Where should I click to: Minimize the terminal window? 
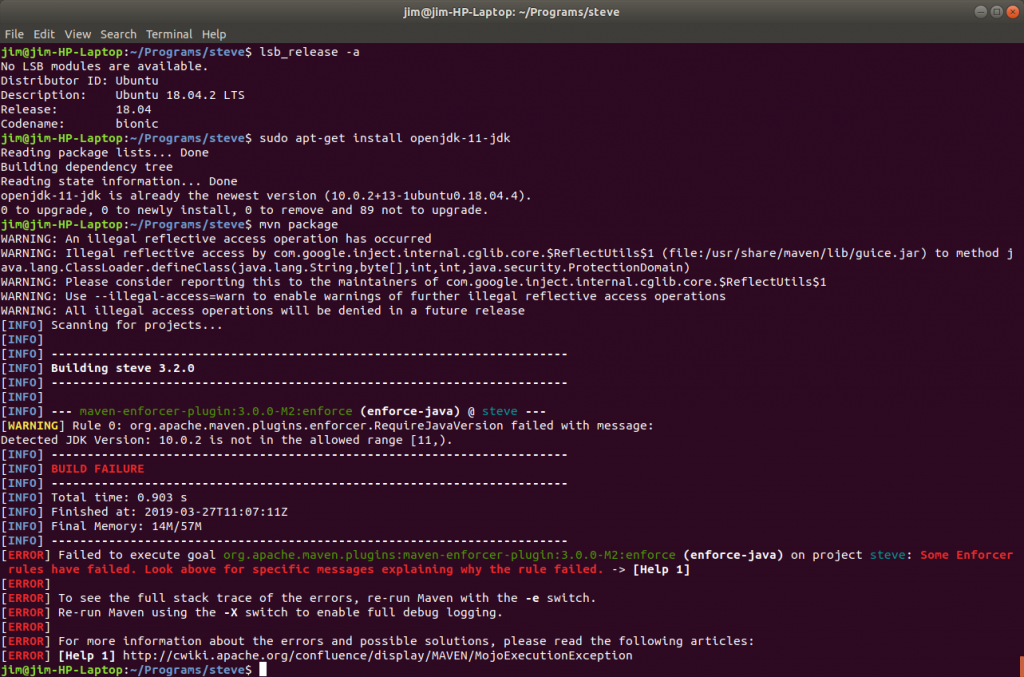point(980,12)
